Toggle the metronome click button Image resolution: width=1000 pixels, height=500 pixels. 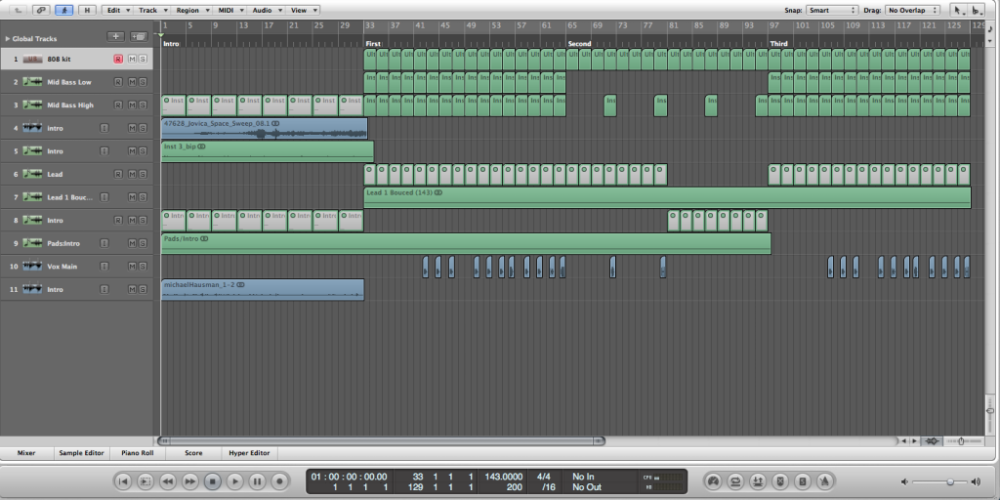(825, 481)
